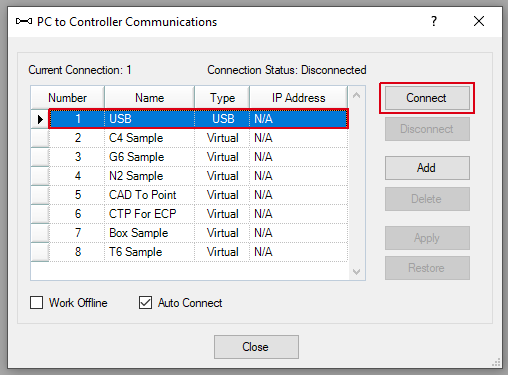Uncheck the Auto Connect checkbox
This screenshot has width=508, height=375.
145,303
